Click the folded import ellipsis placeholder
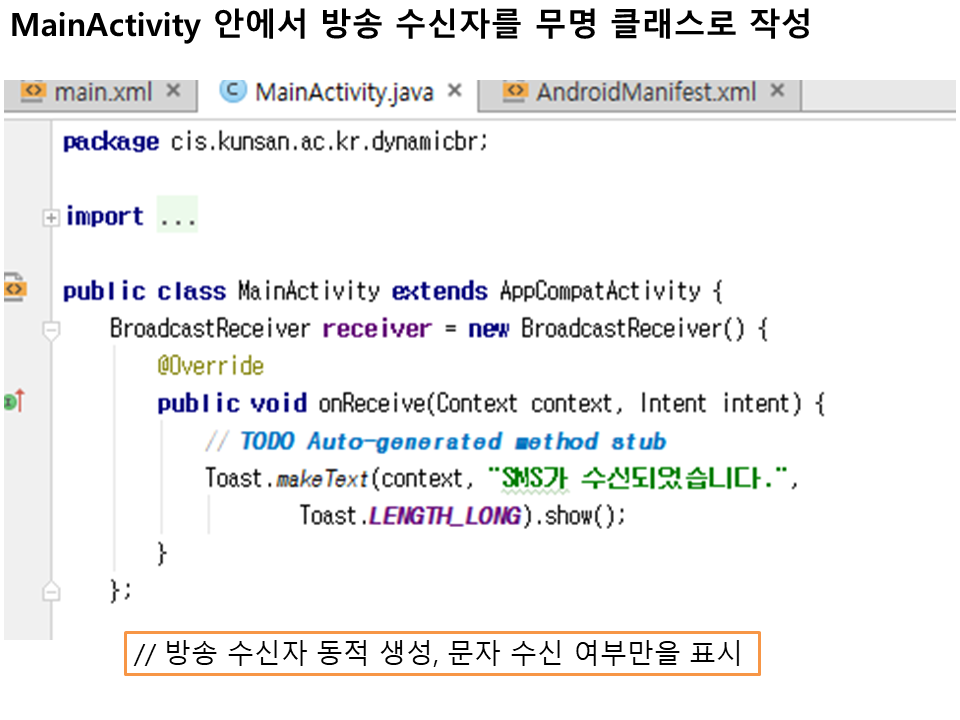This screenshot has height=720, width=960. (178, 217)
